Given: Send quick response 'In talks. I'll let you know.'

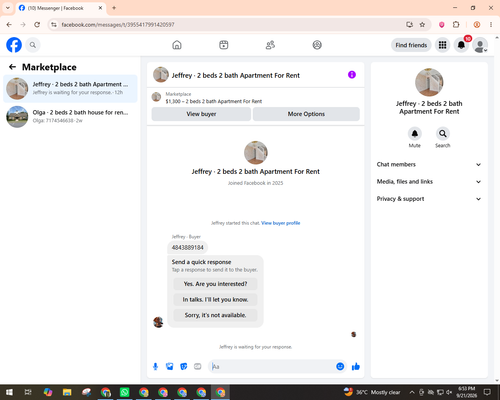Looking at the screenshot, I should click(x=215, y=300).
